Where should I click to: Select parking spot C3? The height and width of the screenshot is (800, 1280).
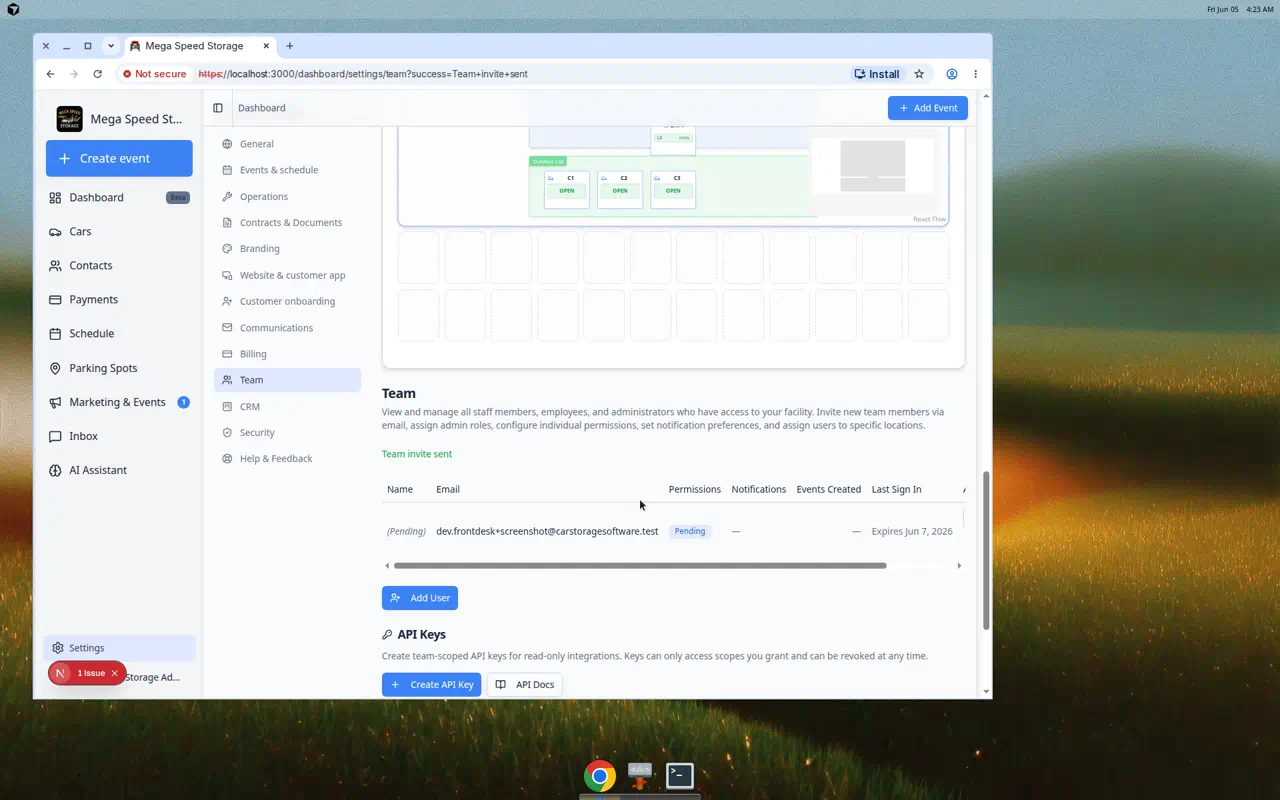coord(673,190)
